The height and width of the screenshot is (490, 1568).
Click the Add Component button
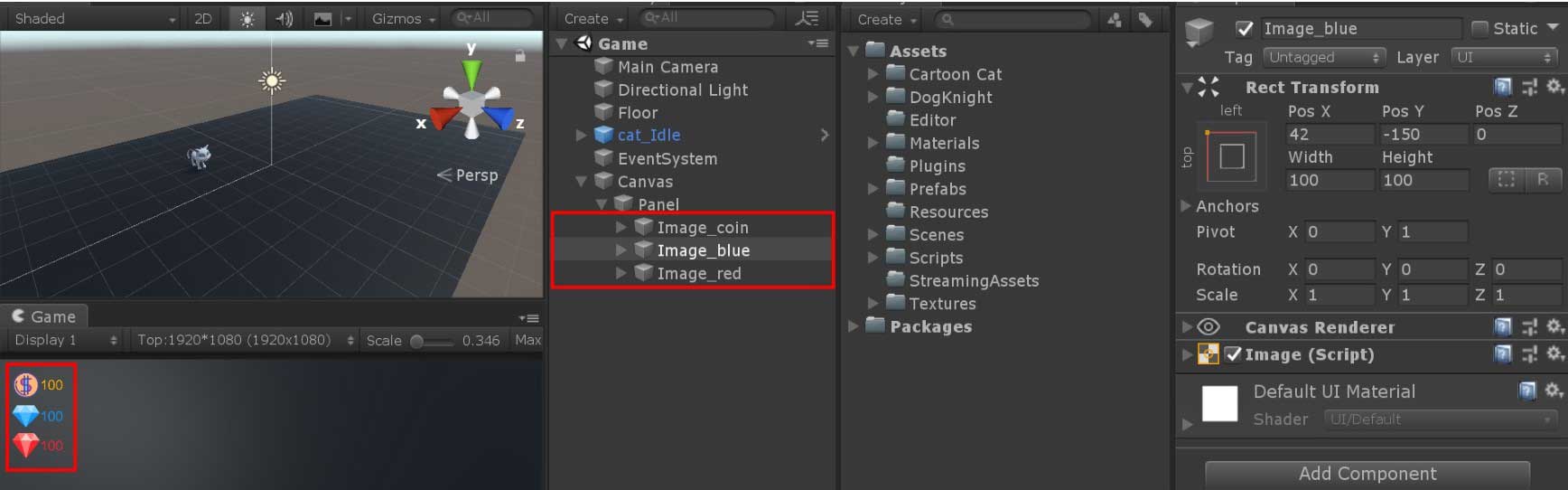click(1367, 474)
